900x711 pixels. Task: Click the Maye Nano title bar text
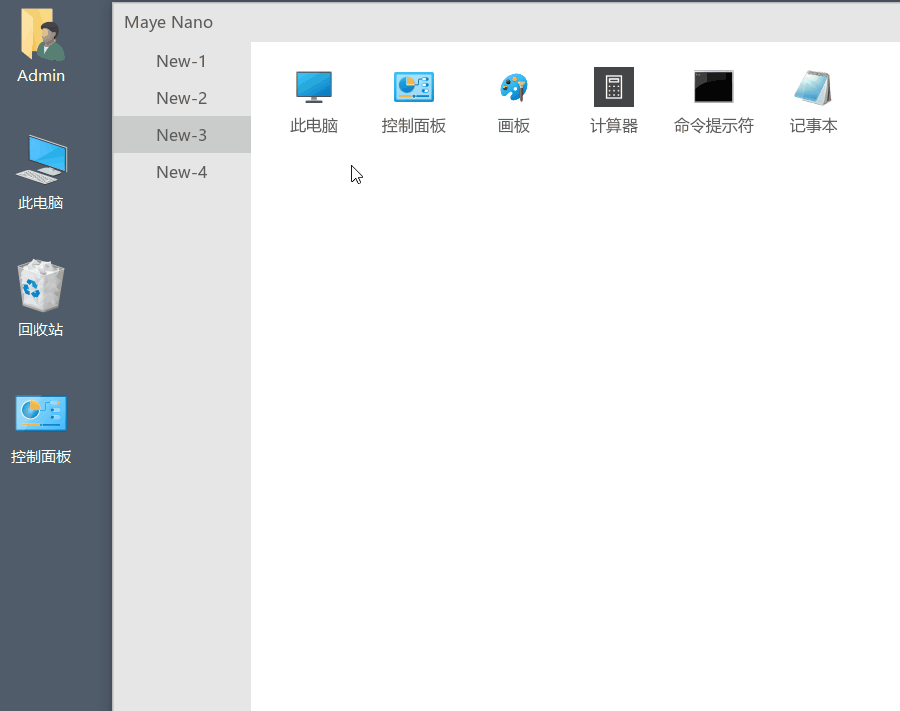(x=168, y=22)
